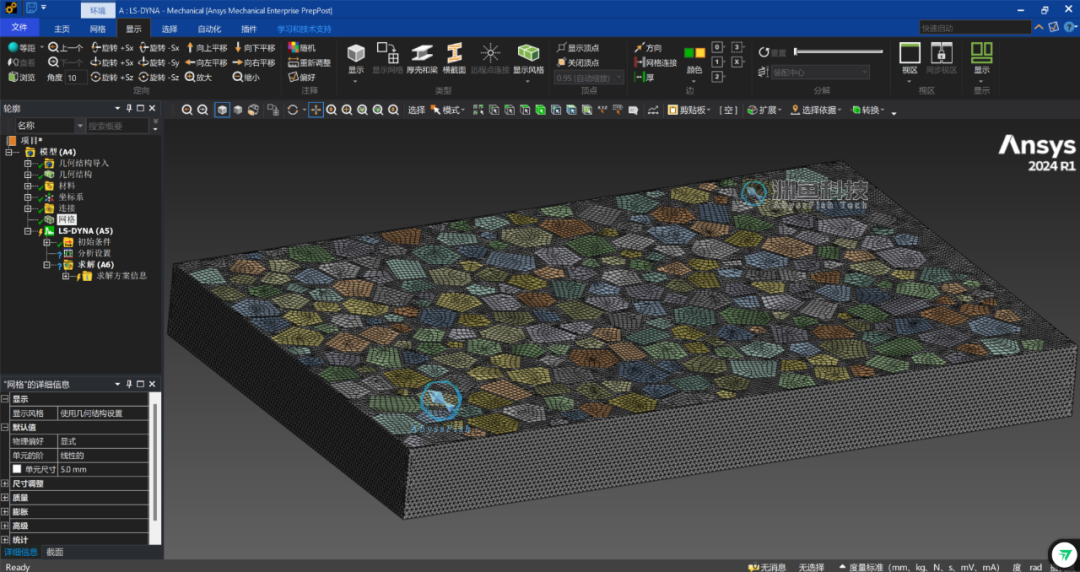Click the 重新调整 rescale button
This screenshot has width=1080, height=572.
coord(308,62)
